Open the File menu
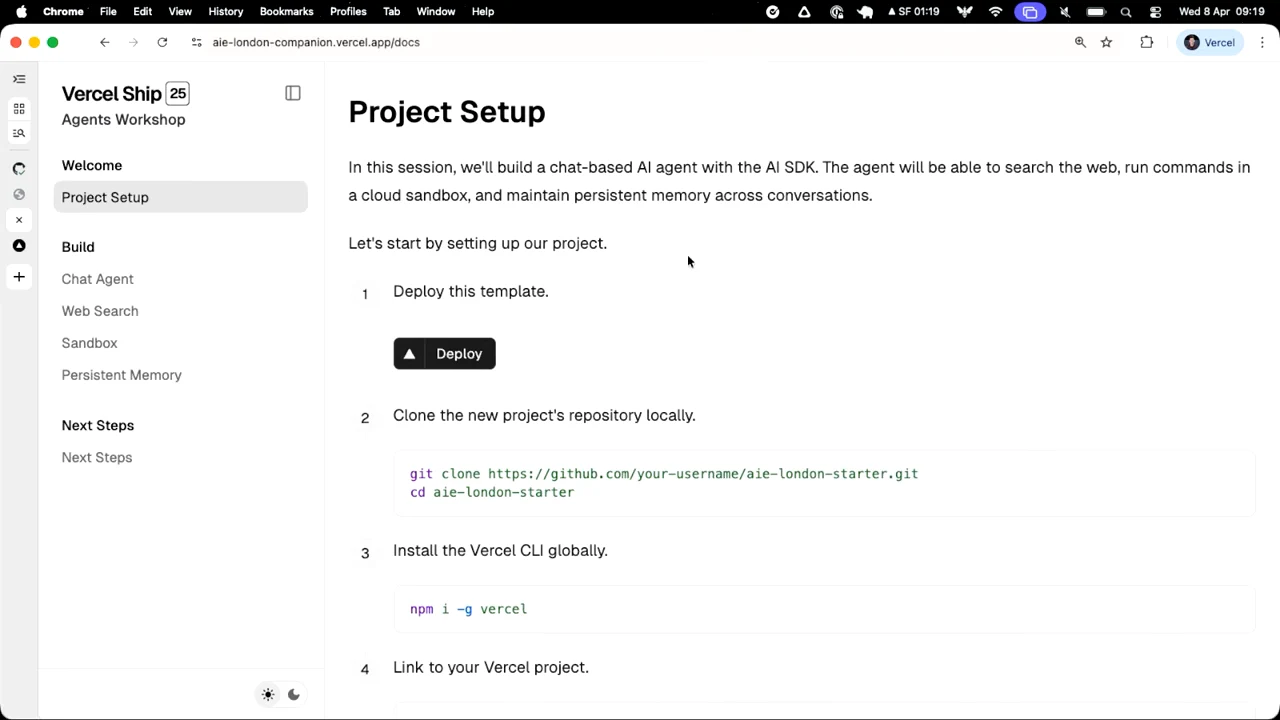 tap(108, 11)
